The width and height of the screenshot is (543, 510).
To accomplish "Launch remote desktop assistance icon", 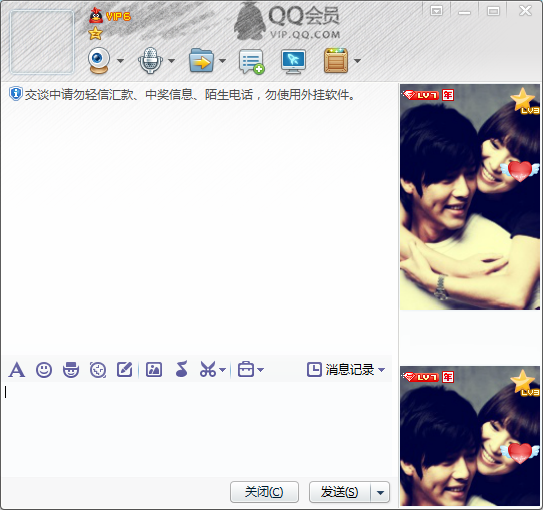I will (x=293, y=62).
